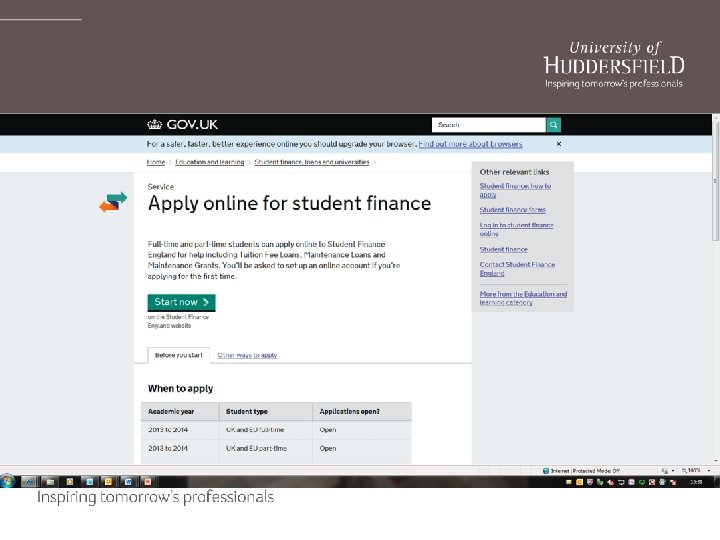
Task: Click the 'Apply online for student finance' title
Action: (x=289, y=203)
